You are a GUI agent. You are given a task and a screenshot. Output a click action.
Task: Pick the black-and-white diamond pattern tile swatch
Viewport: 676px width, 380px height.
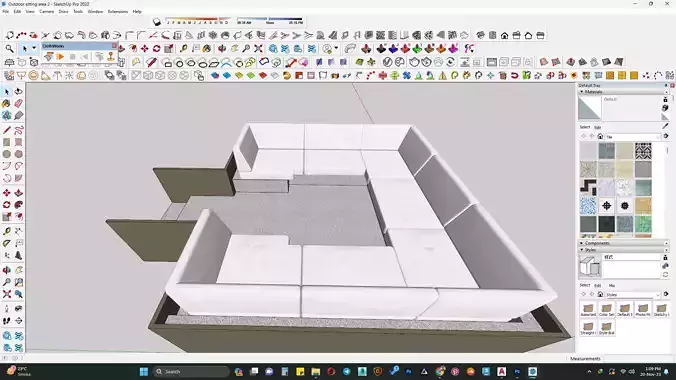[643, 151]
